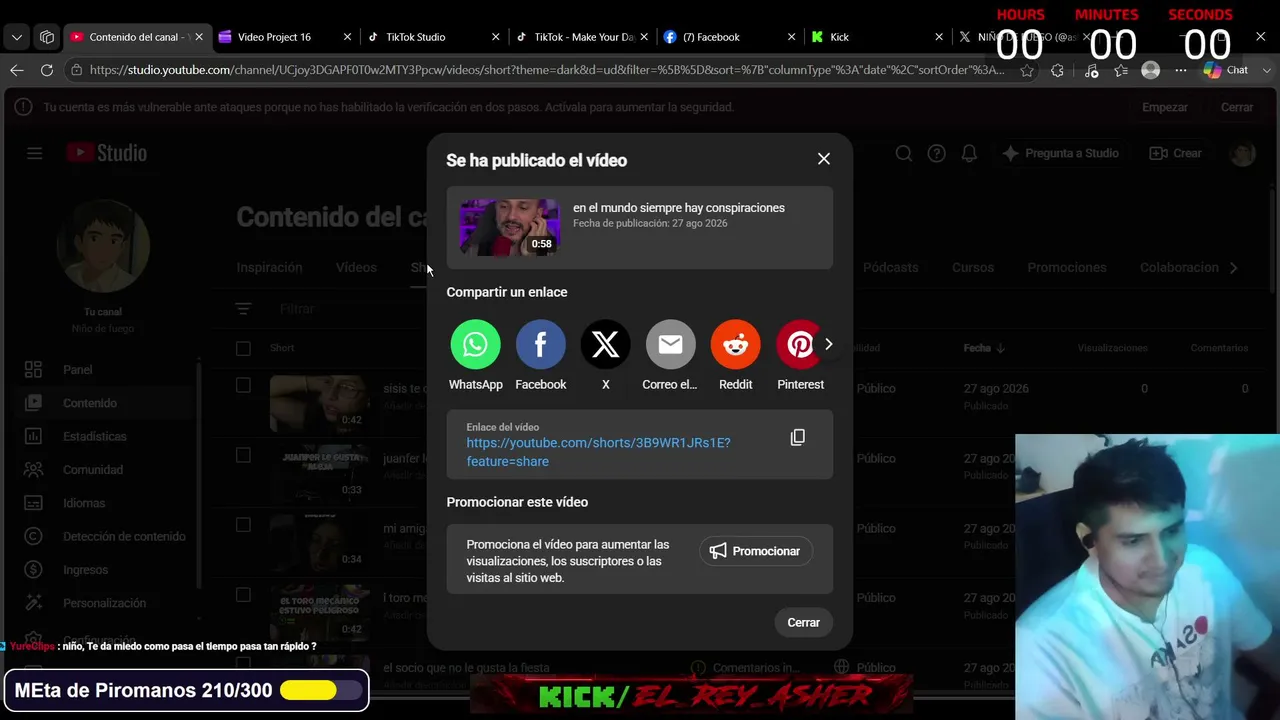Close the TikTok Studio browser tab
The width and height of the screenshot is (1280, 720).
pos(495,37)
